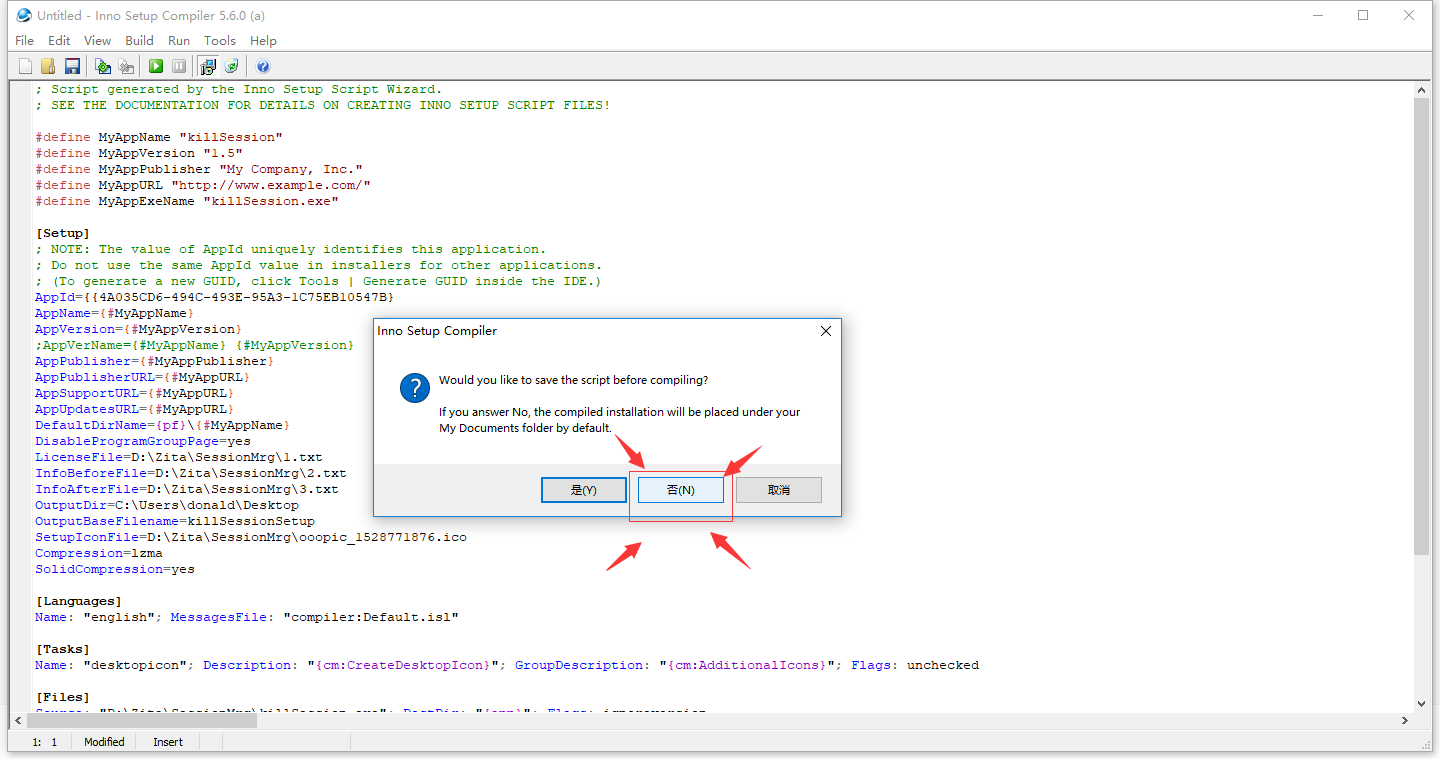Click the OutputBaseFilename=killSessionSetup line
The width and height of the screenshot is (1440, 759).
pos(175,521)
